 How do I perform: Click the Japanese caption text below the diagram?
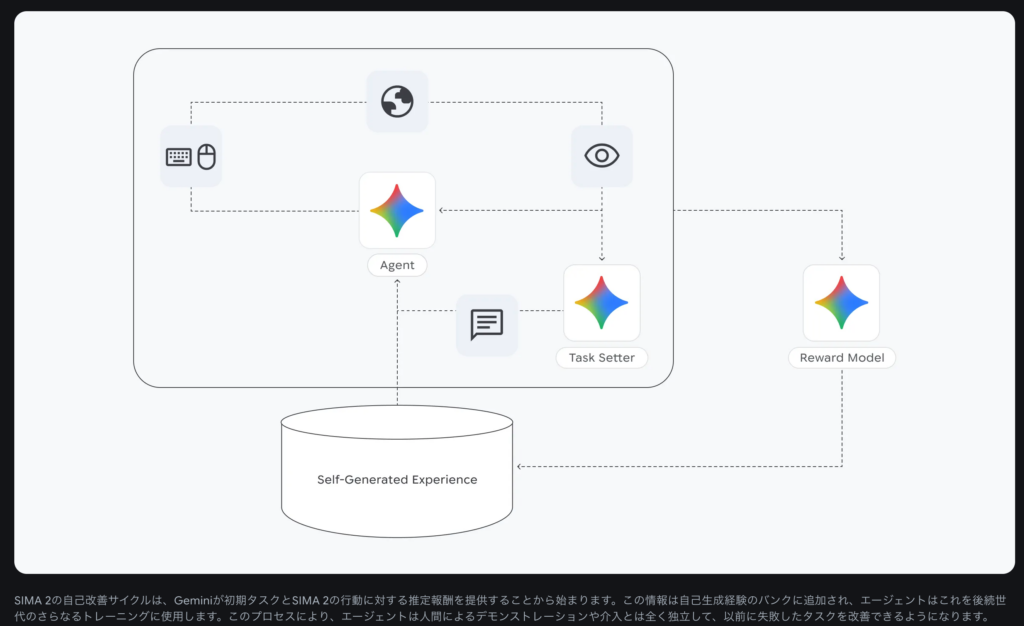(500, 608)
